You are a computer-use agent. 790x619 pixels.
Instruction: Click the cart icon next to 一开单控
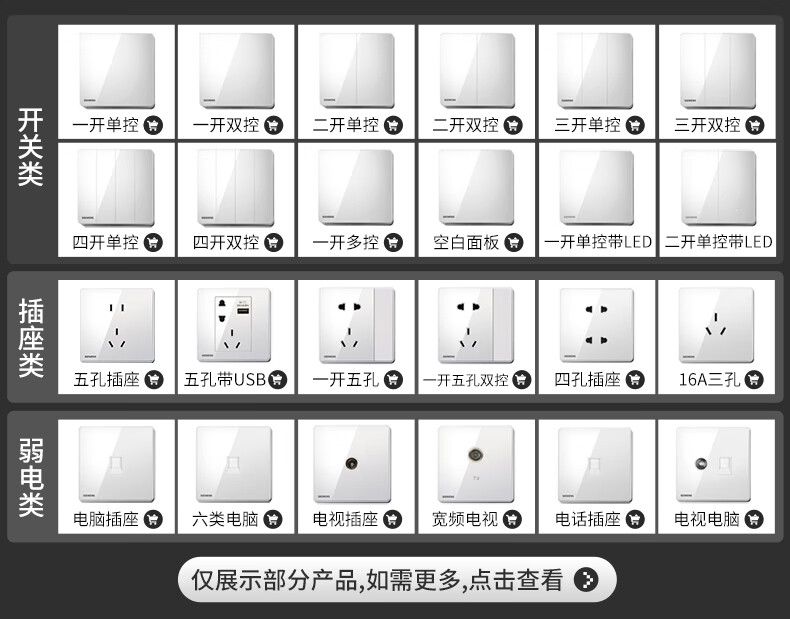[x=153, y=125]
